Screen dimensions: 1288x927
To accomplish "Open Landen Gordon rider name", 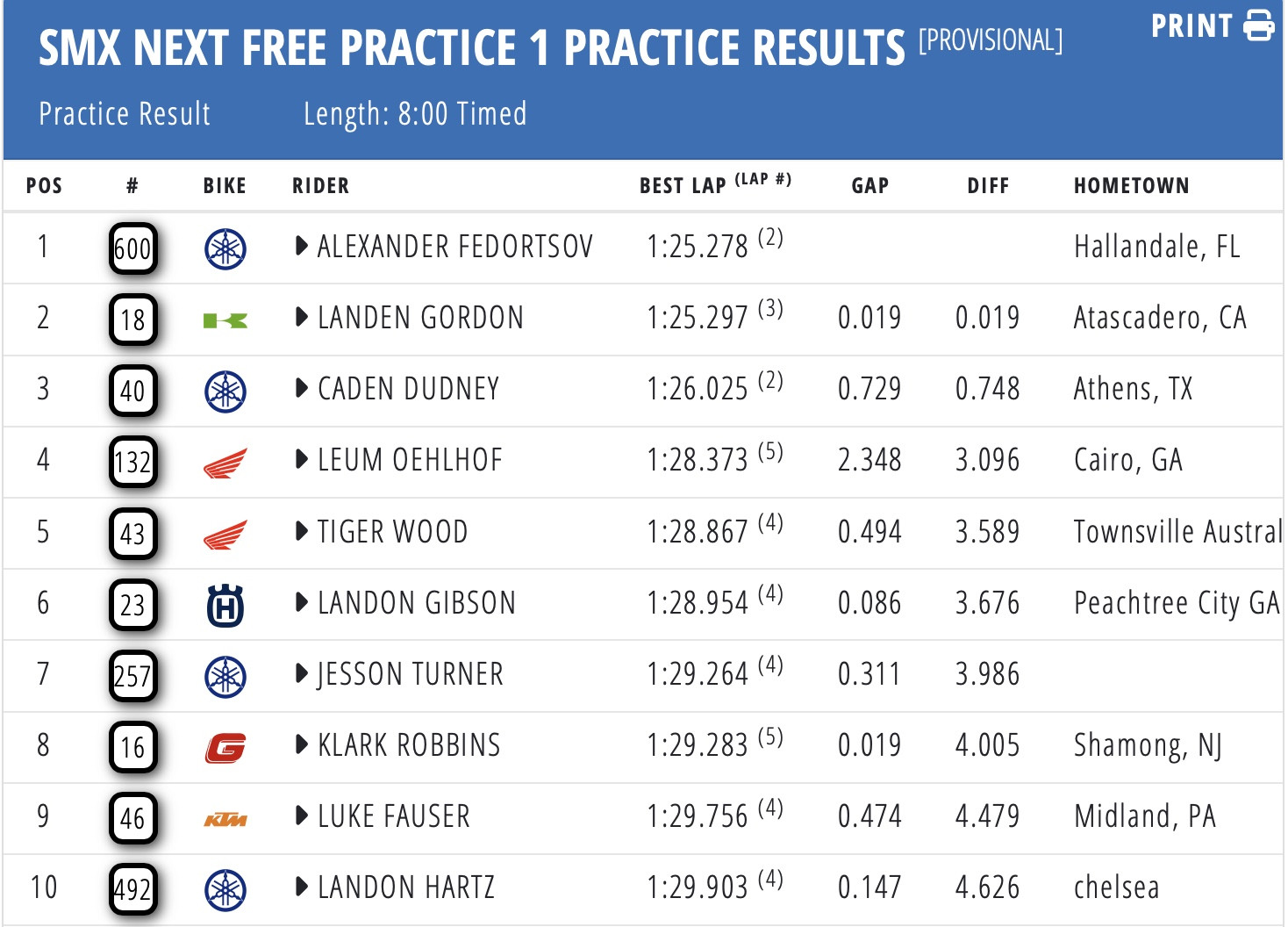I will (x=420, y=318).
